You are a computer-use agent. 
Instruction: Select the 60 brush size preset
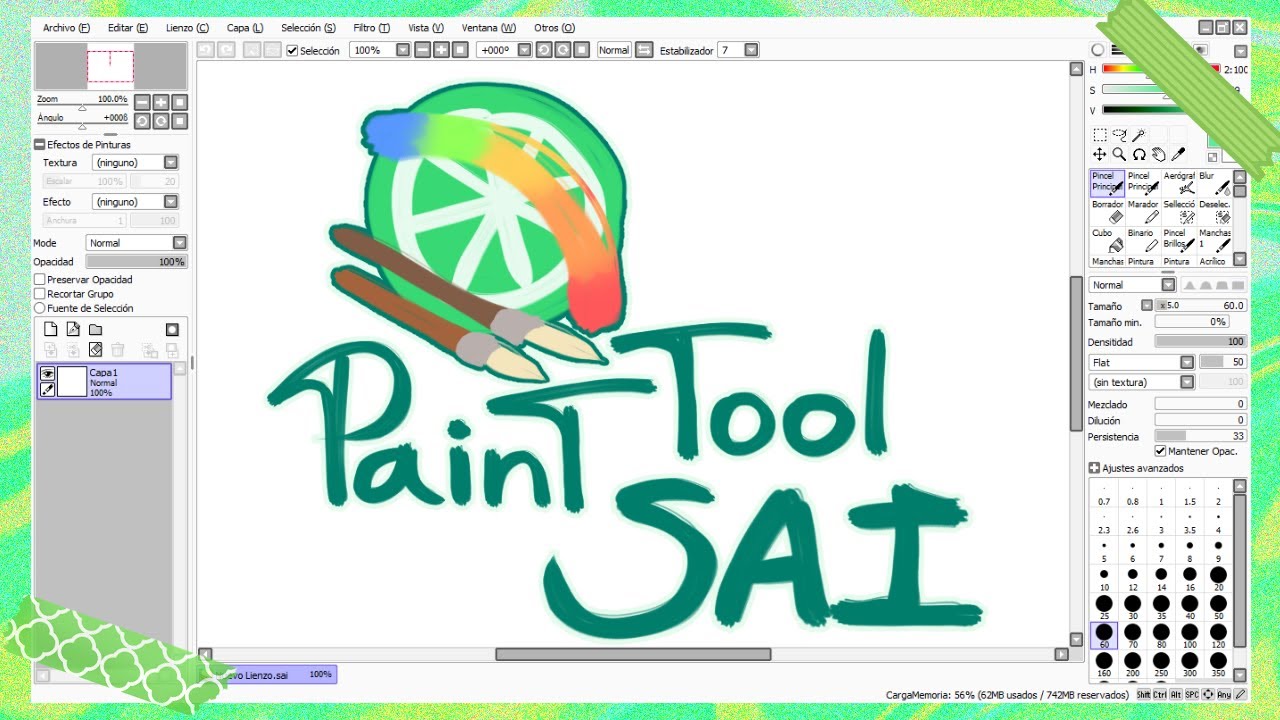[1104, 635]
